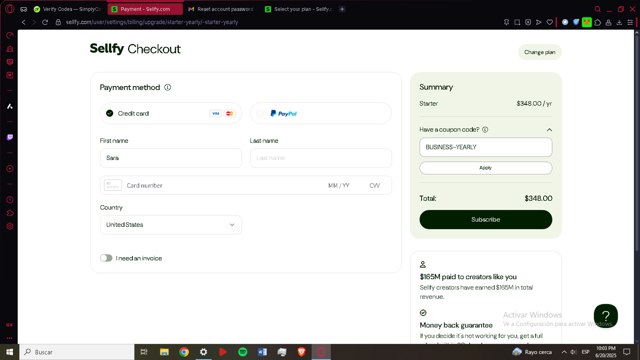Screen dimensions: 640x360
Task: Show coupon code info icon
Action: click(x=485, y=129)
